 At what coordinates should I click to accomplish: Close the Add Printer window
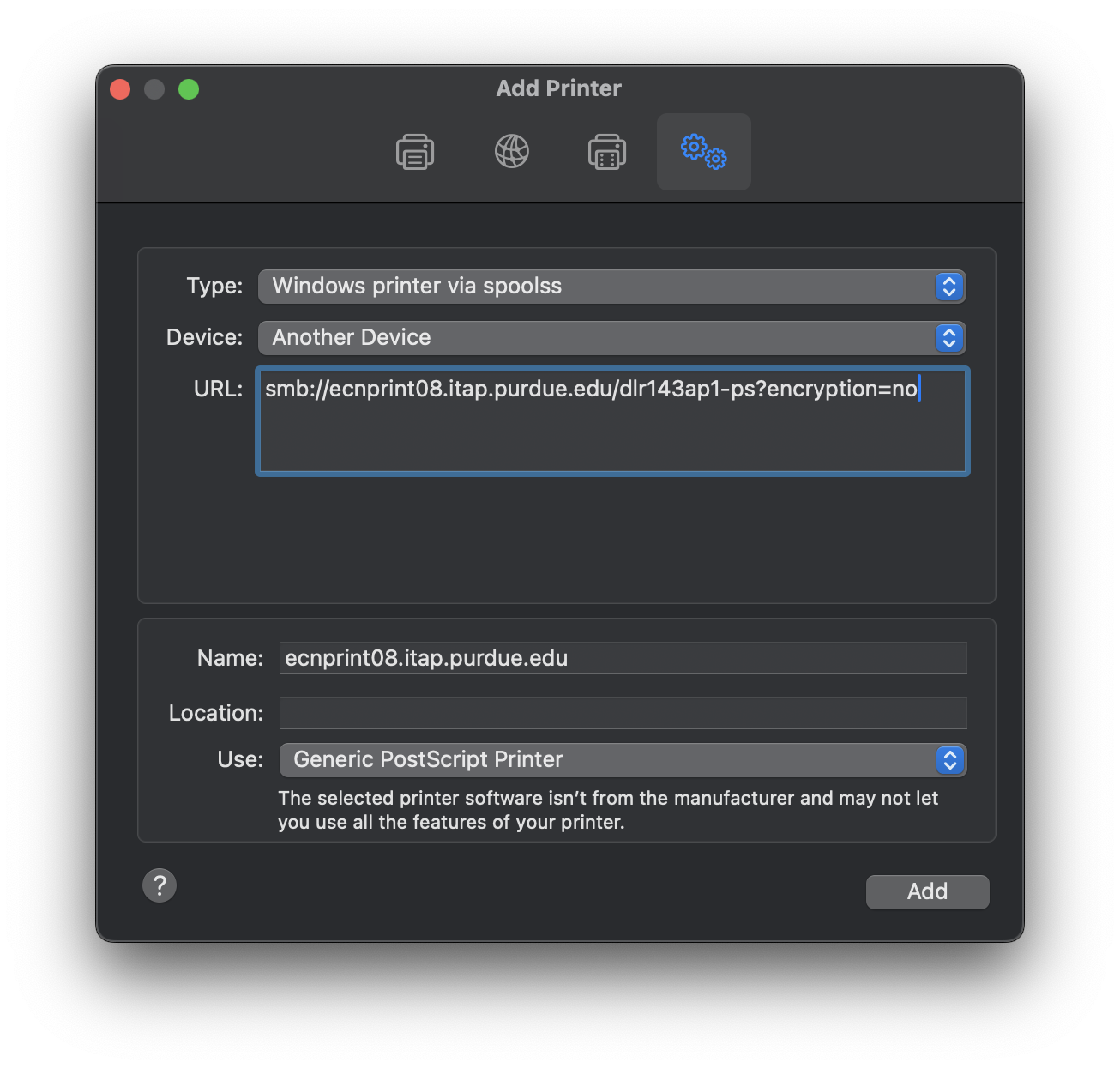120,89
